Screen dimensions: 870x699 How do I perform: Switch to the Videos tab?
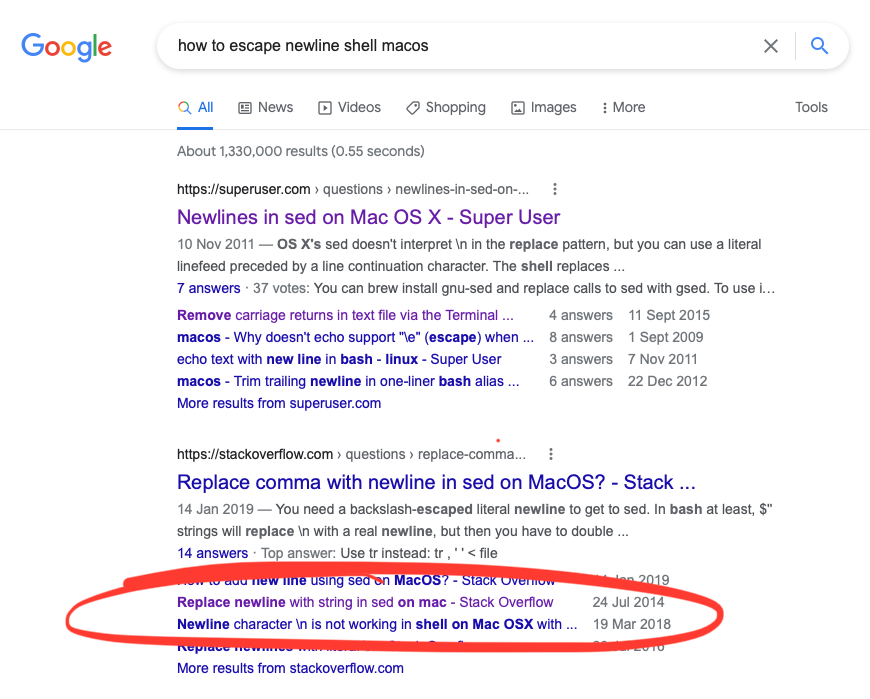[x=349, y=107]
